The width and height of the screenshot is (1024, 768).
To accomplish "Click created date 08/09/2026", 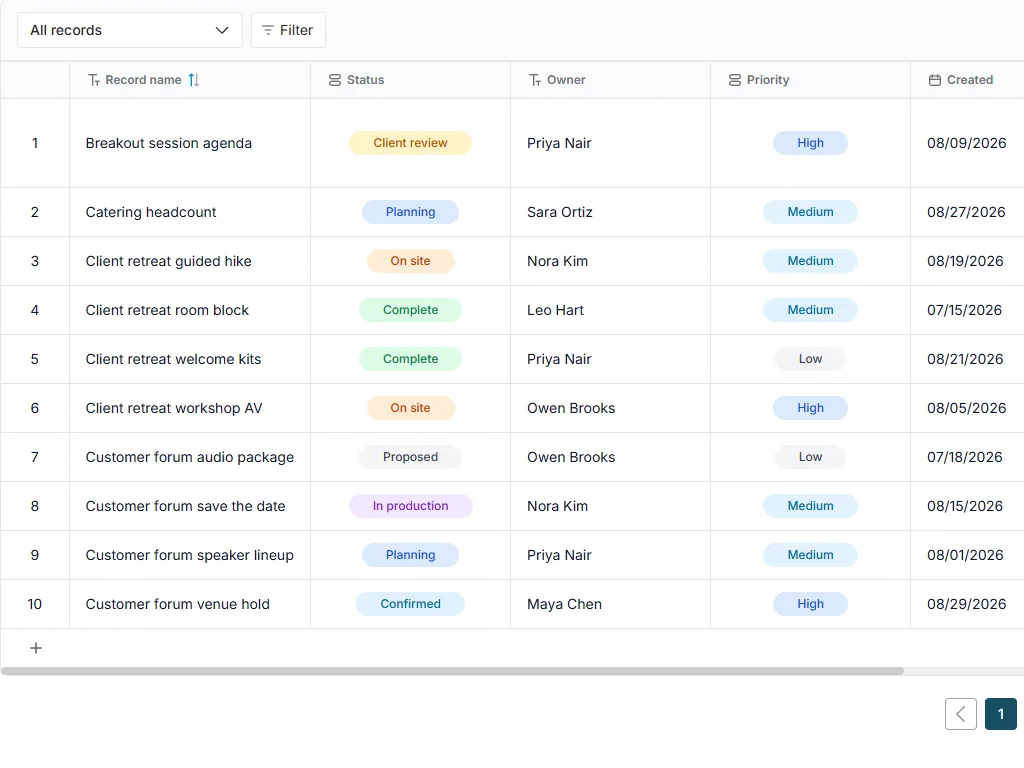I will [x=967, y=143].
